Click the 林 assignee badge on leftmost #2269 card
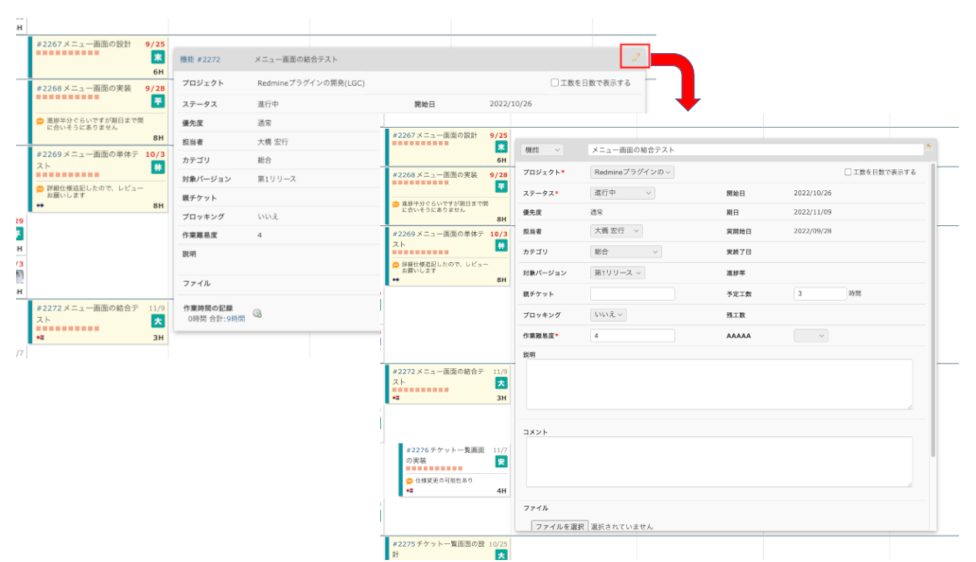 pos(157,168)
